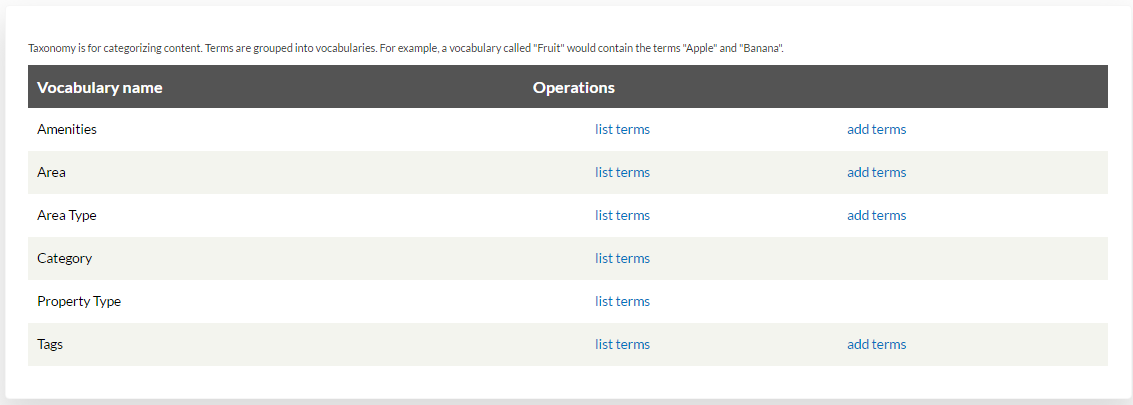The image size is (1133, 405).
Task: Show list terms for Category vocabulary
Action: pyautogui.click(x=622, y=258)
